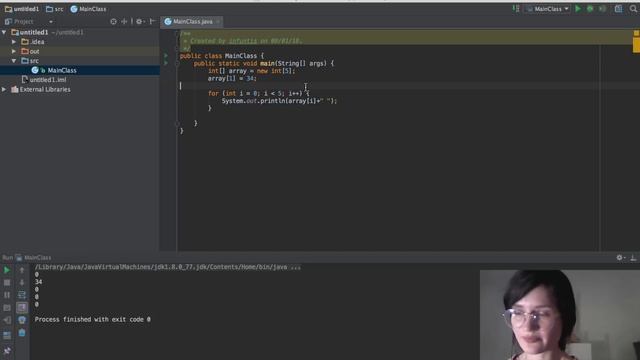Click Scroll from Source target icon in Project panel
The width and height of the screenshot is (640, 360).
[113, 21]
